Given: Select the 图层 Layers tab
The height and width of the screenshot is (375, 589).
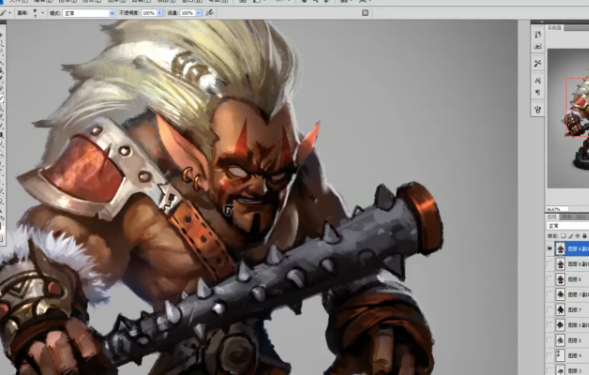Looking at the screenshot, I should (552, 217).
